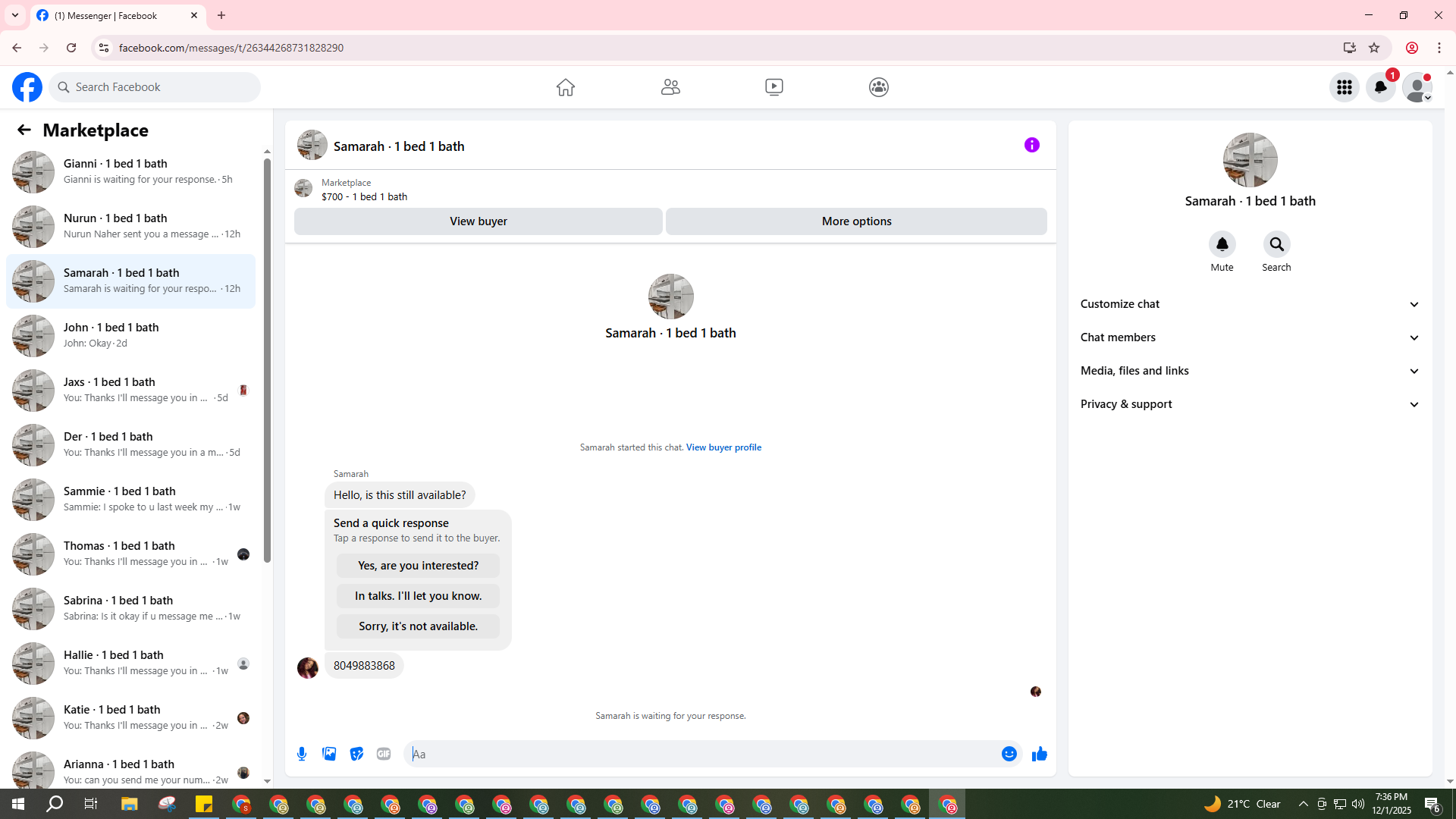Send a voice clip with microphone icon
The width and height of the screenshot is (1456, 819).
point(302,754)
